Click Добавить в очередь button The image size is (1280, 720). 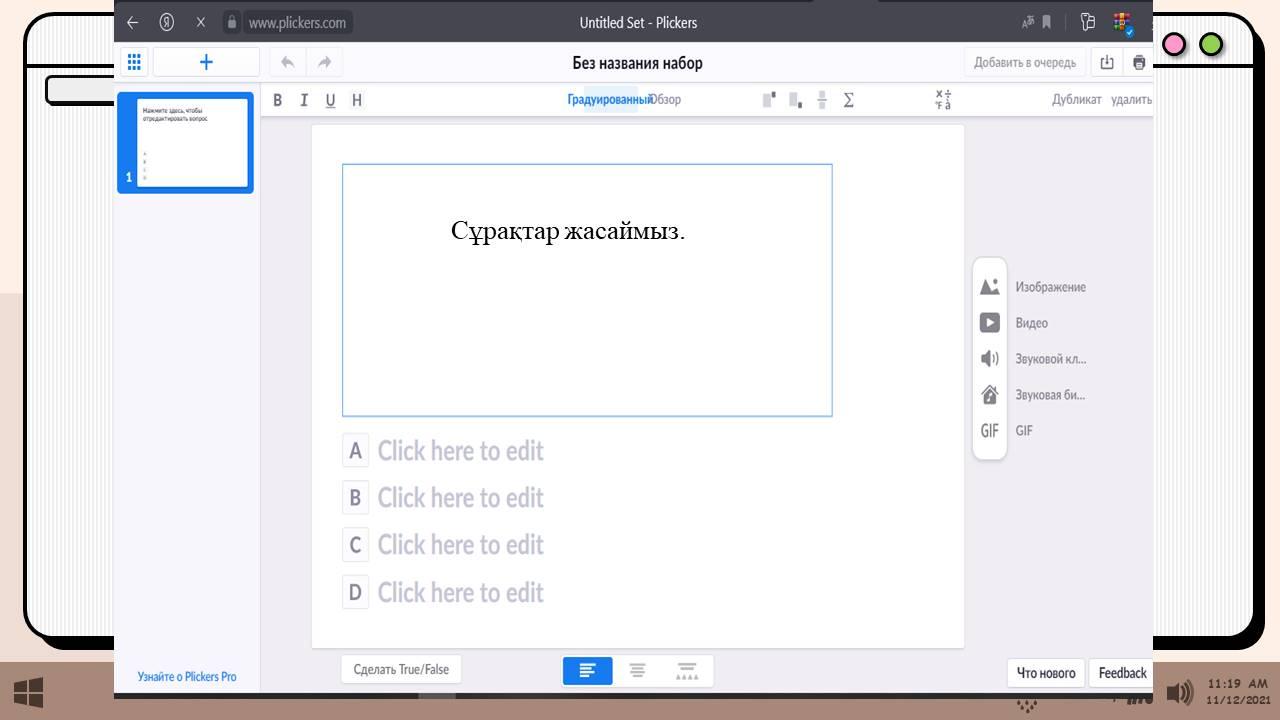pyautogui.click(x=1025, y=62)
